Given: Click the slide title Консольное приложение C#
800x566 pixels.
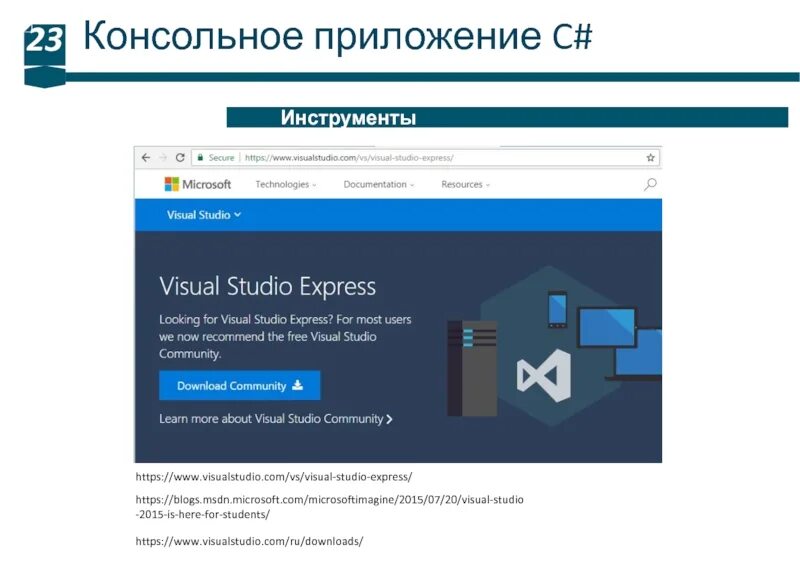Looking at the screenshot, I should point(338,35).
